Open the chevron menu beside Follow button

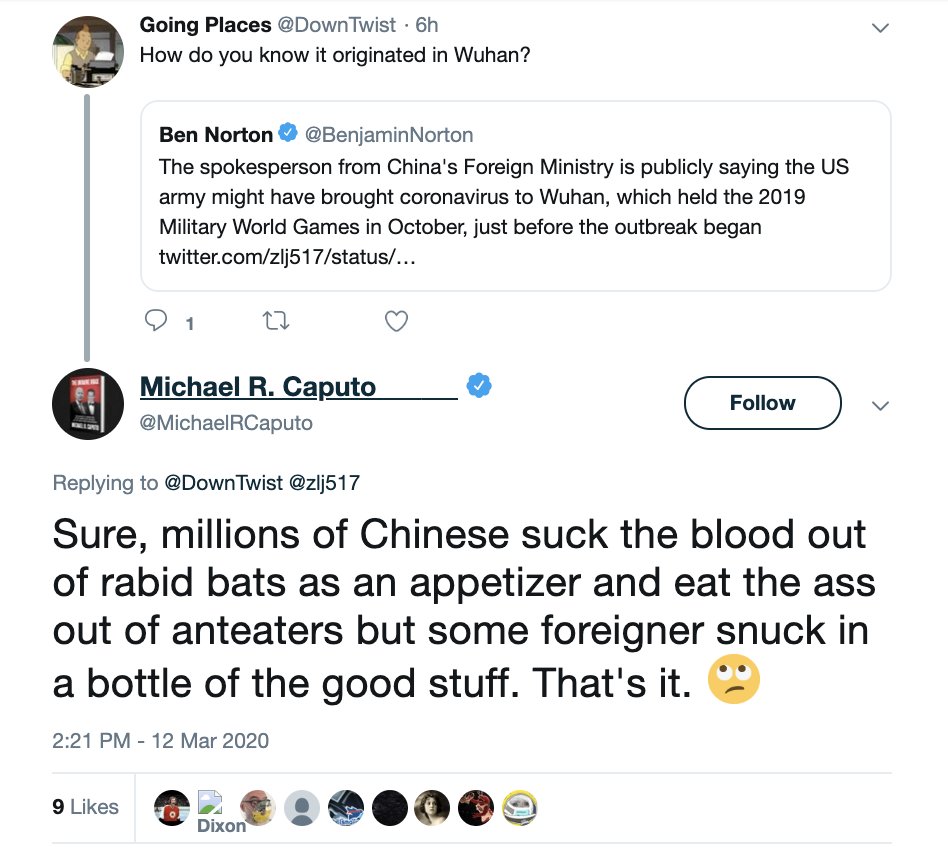[880, 405]
